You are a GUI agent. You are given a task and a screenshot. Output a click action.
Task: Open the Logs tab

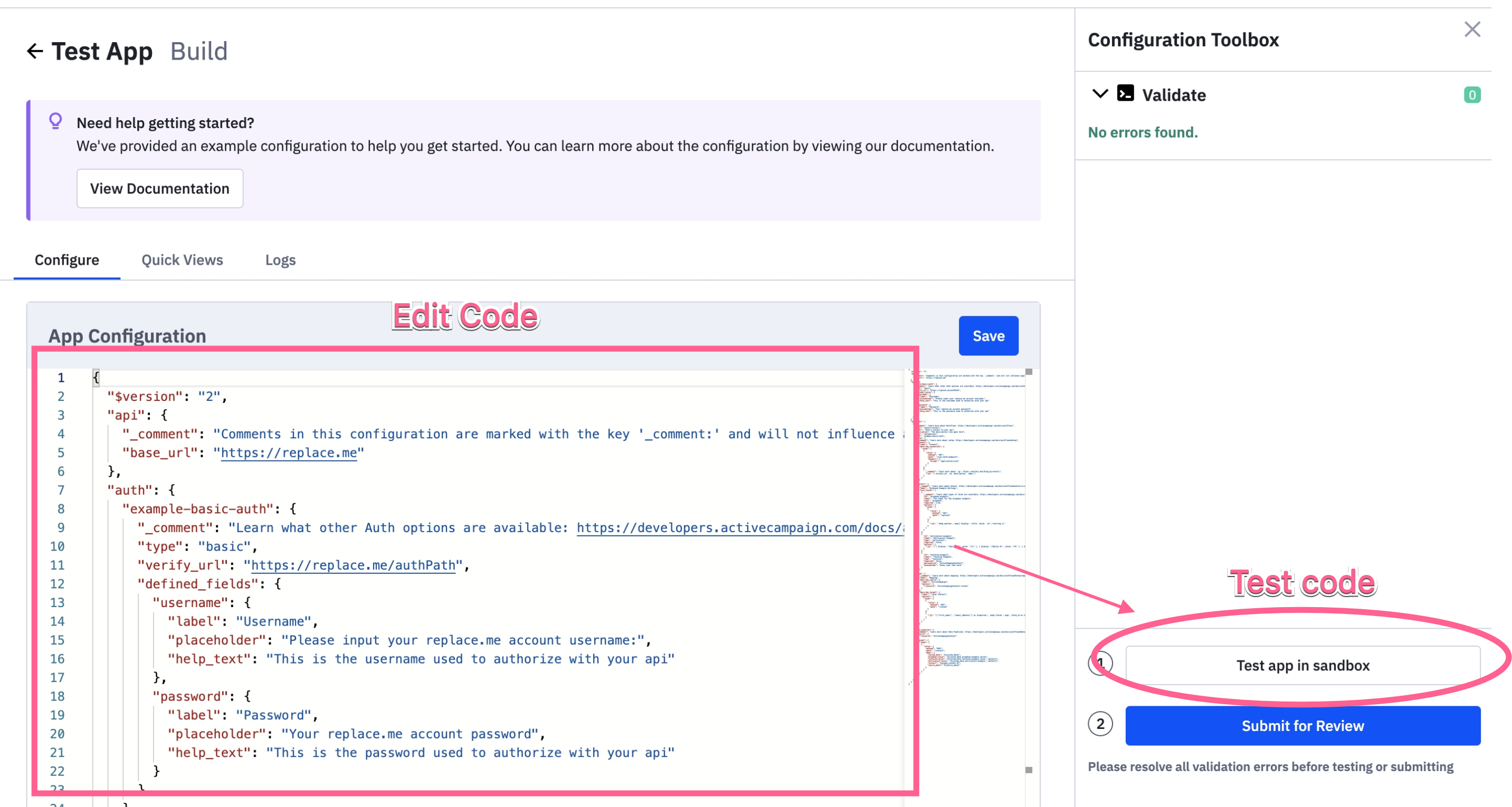(280, 260)
